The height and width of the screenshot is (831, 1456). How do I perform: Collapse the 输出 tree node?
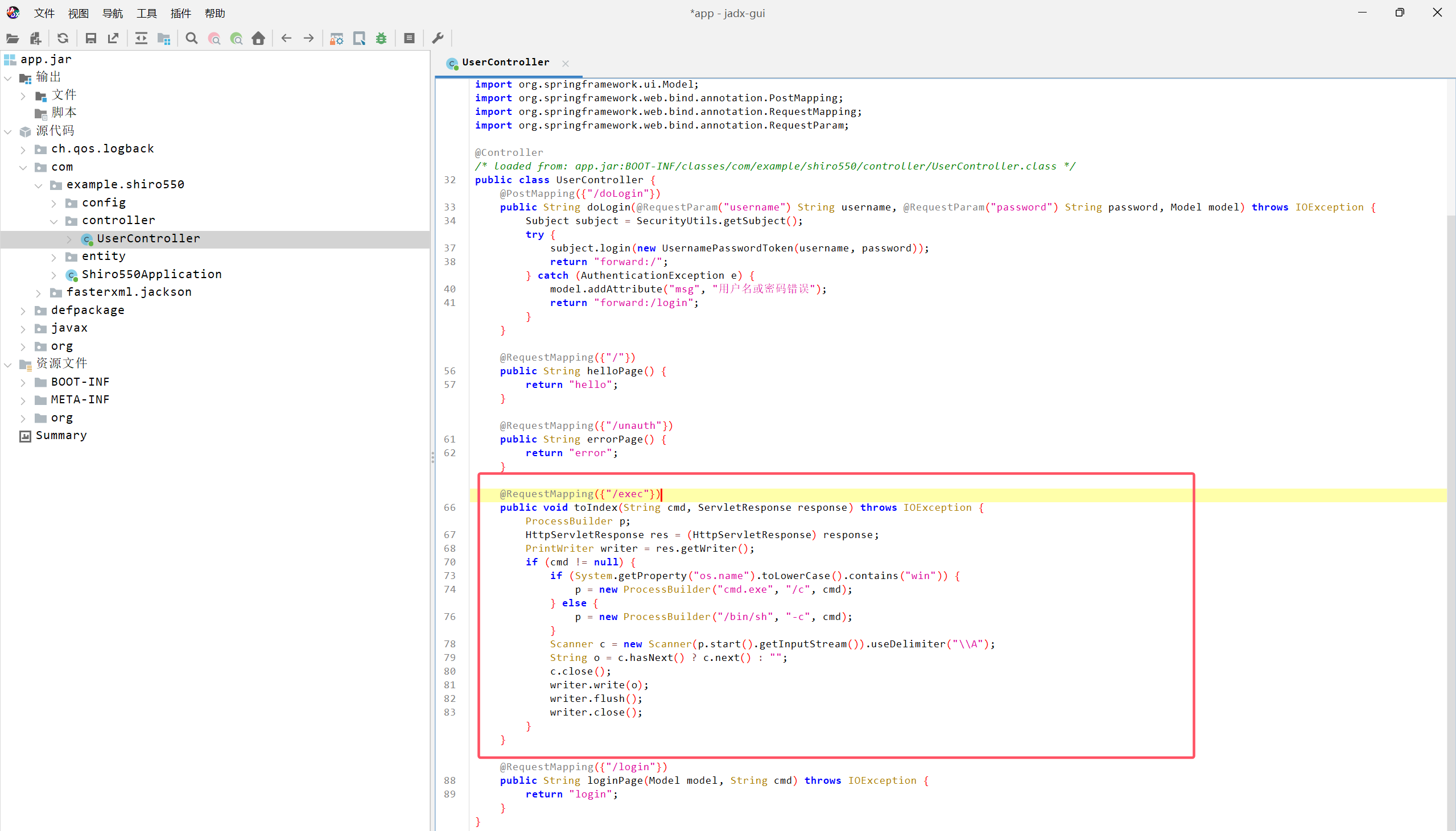tap(8, 77)
